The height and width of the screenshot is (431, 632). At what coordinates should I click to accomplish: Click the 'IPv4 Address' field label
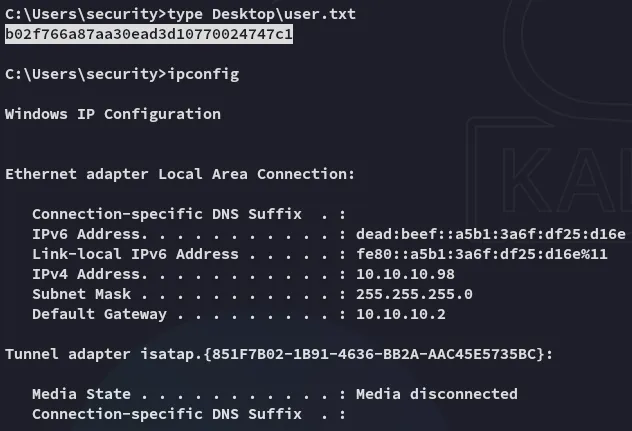[80, 274]
